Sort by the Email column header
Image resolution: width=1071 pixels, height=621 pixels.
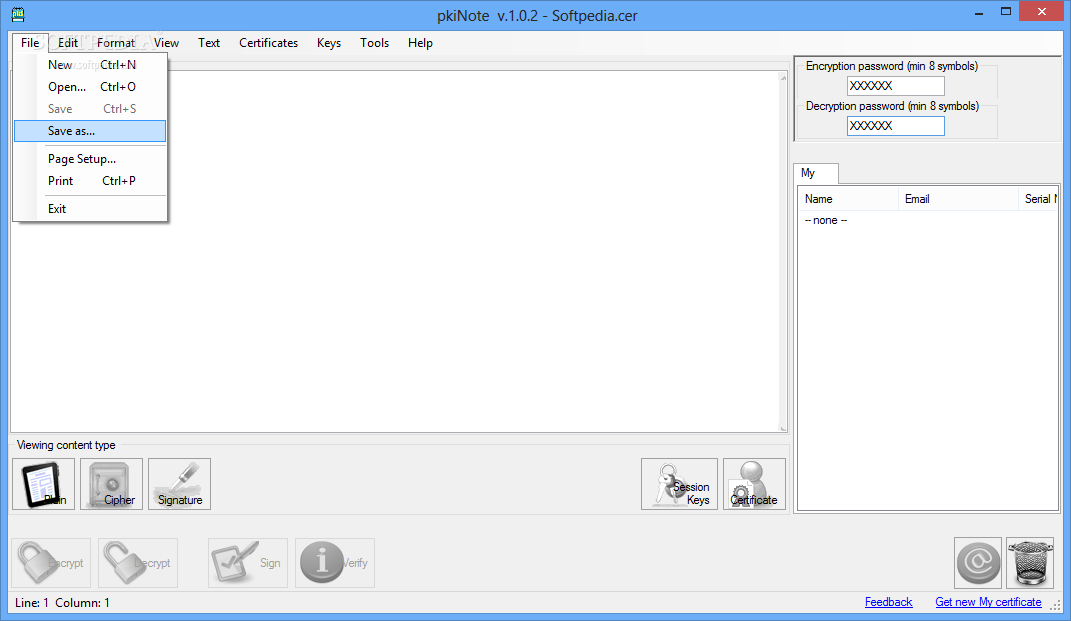[x=958, y=199]
